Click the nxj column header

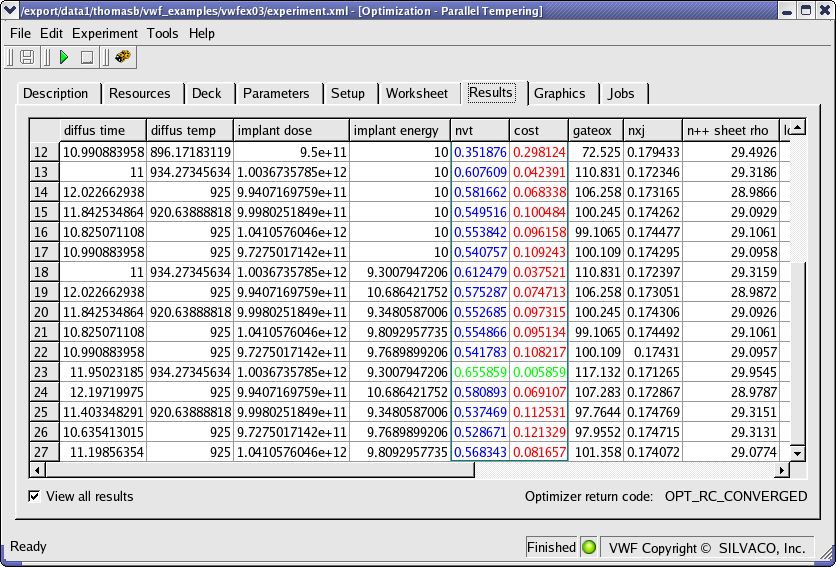click(x=653, y=131)
